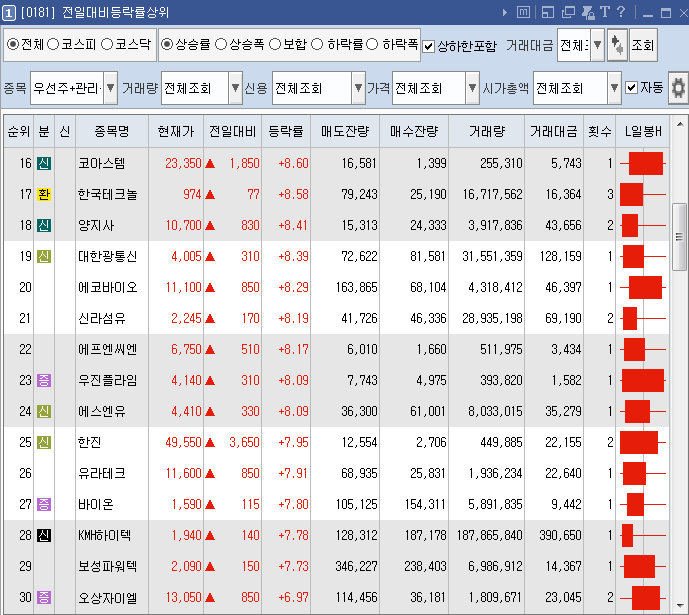Open help via the question mark icon

pos(621,12)
